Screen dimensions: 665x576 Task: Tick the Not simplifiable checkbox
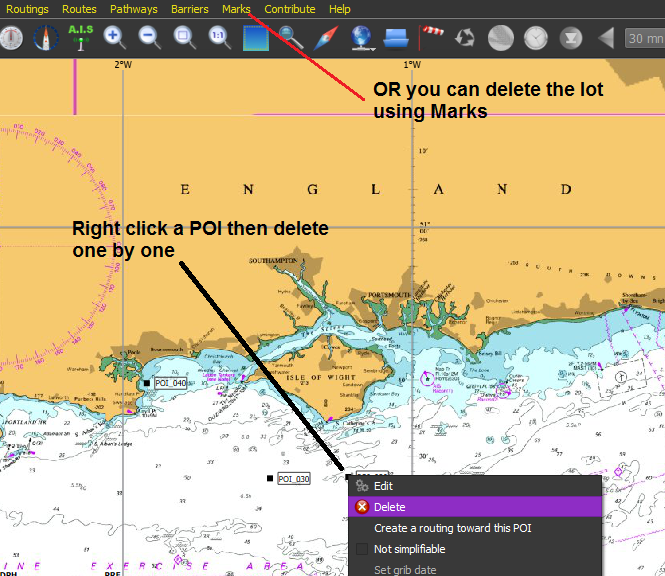coord(363,549)
